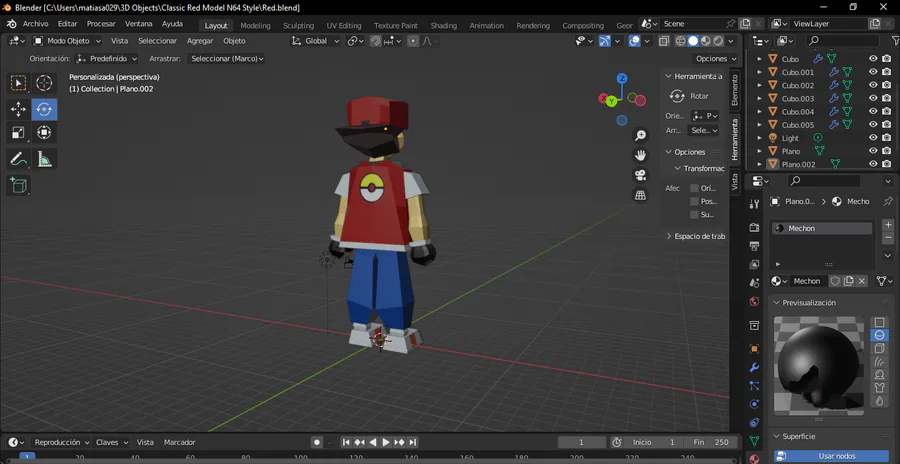
Task: Open the Agregar menu in the viewport
Action: point(200,41)
